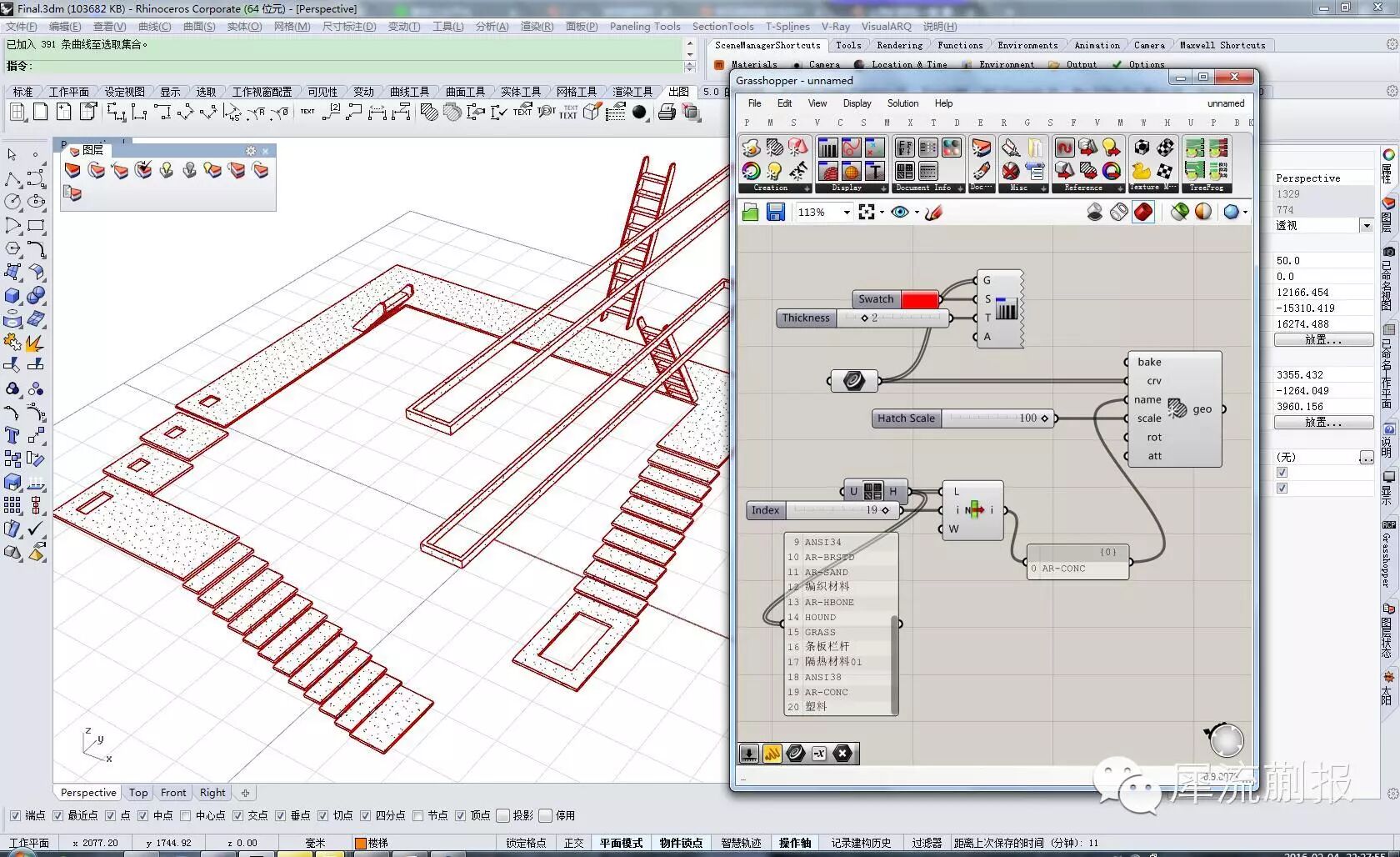
Task: Switch to the 实体工具 toolbar tab
Action: (521, 92)
